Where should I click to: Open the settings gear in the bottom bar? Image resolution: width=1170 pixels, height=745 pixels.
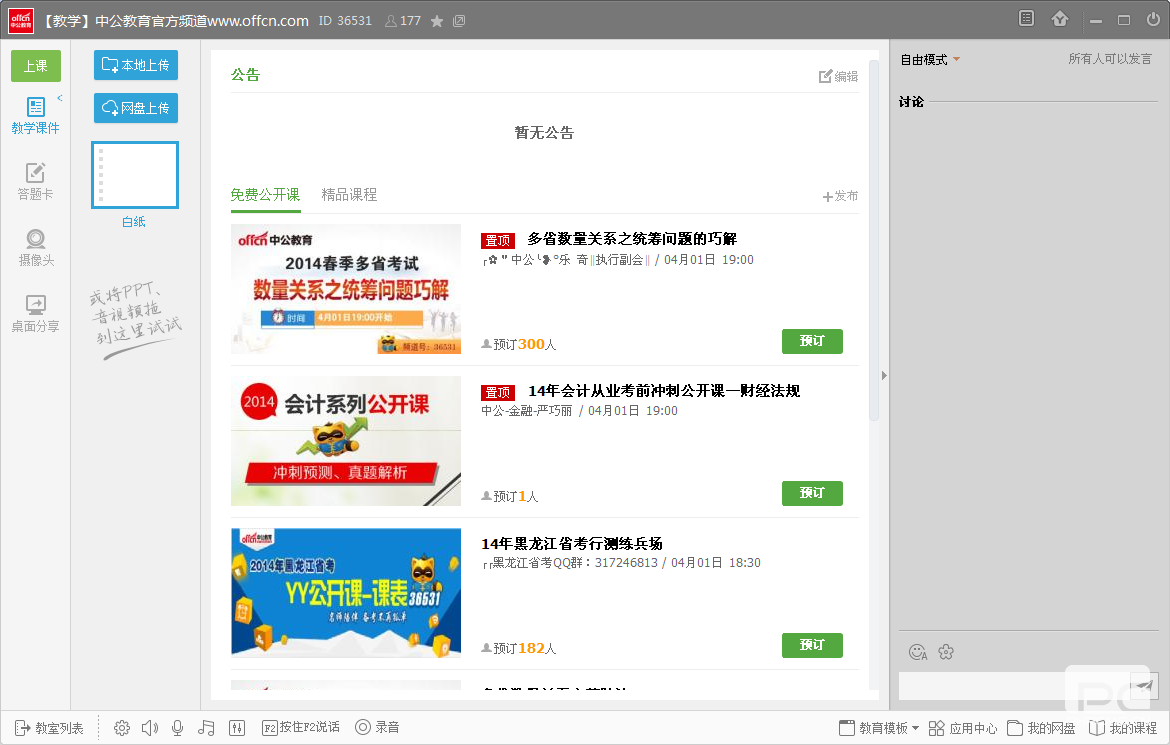click(x=122, y=728)
